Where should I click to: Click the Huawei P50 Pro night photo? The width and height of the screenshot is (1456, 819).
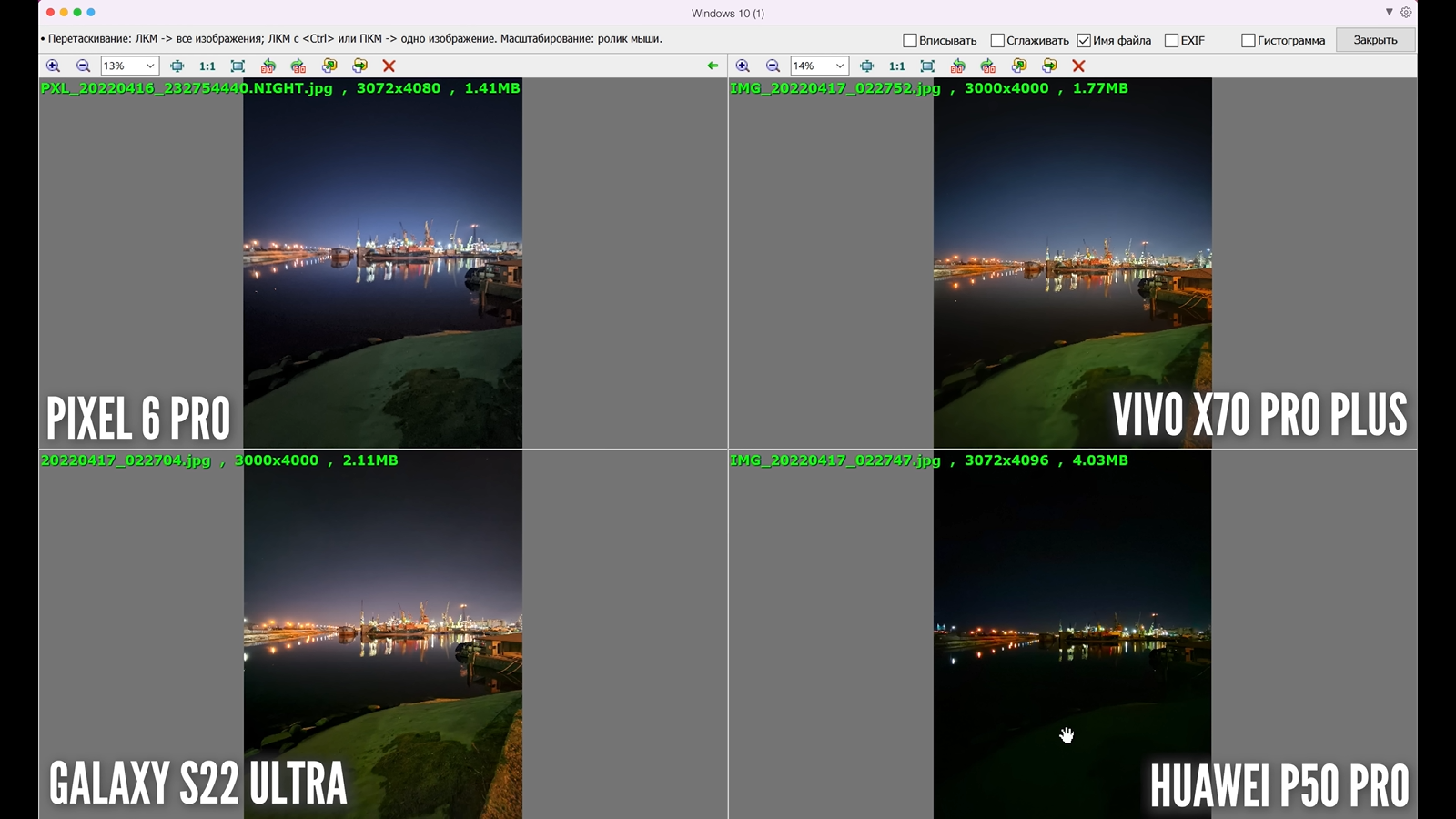[1072, 637]
